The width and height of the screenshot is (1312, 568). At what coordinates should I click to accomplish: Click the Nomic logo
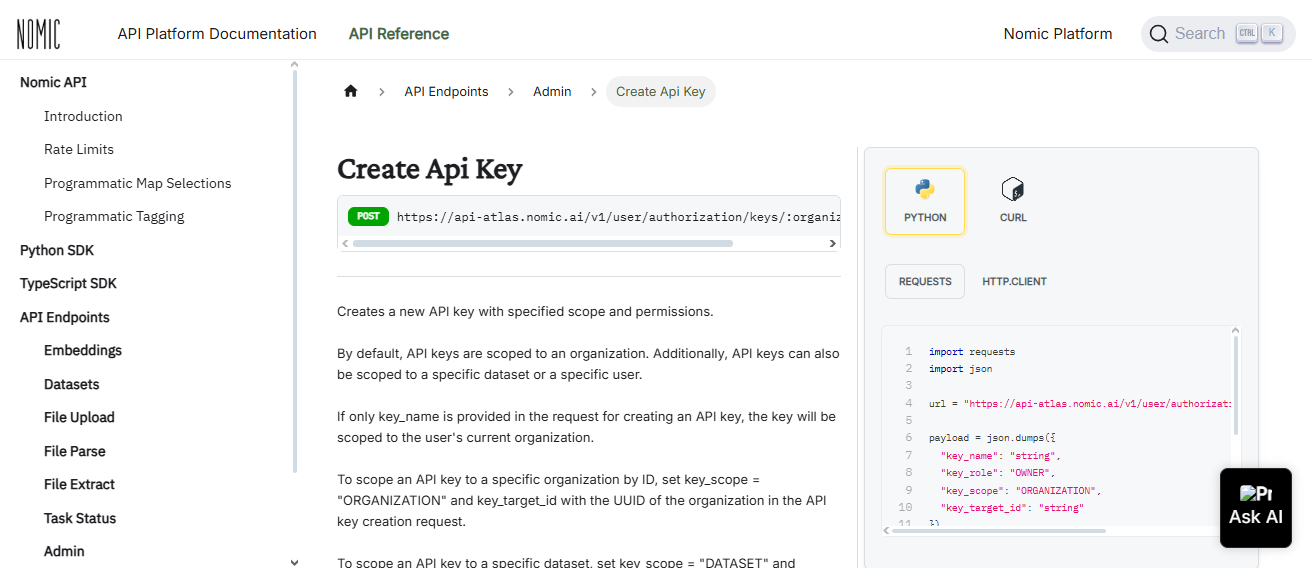[38, 34]
